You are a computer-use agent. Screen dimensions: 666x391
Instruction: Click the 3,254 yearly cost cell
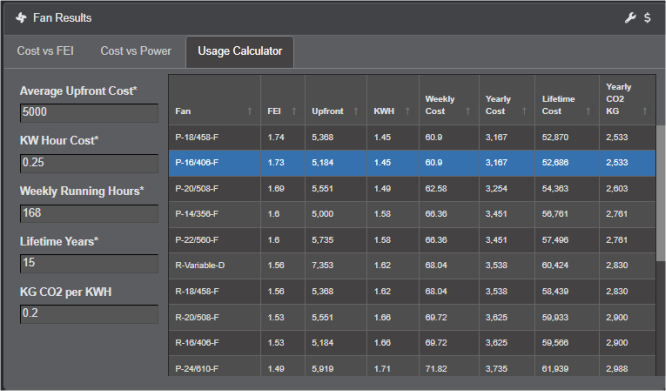[507, 189]
